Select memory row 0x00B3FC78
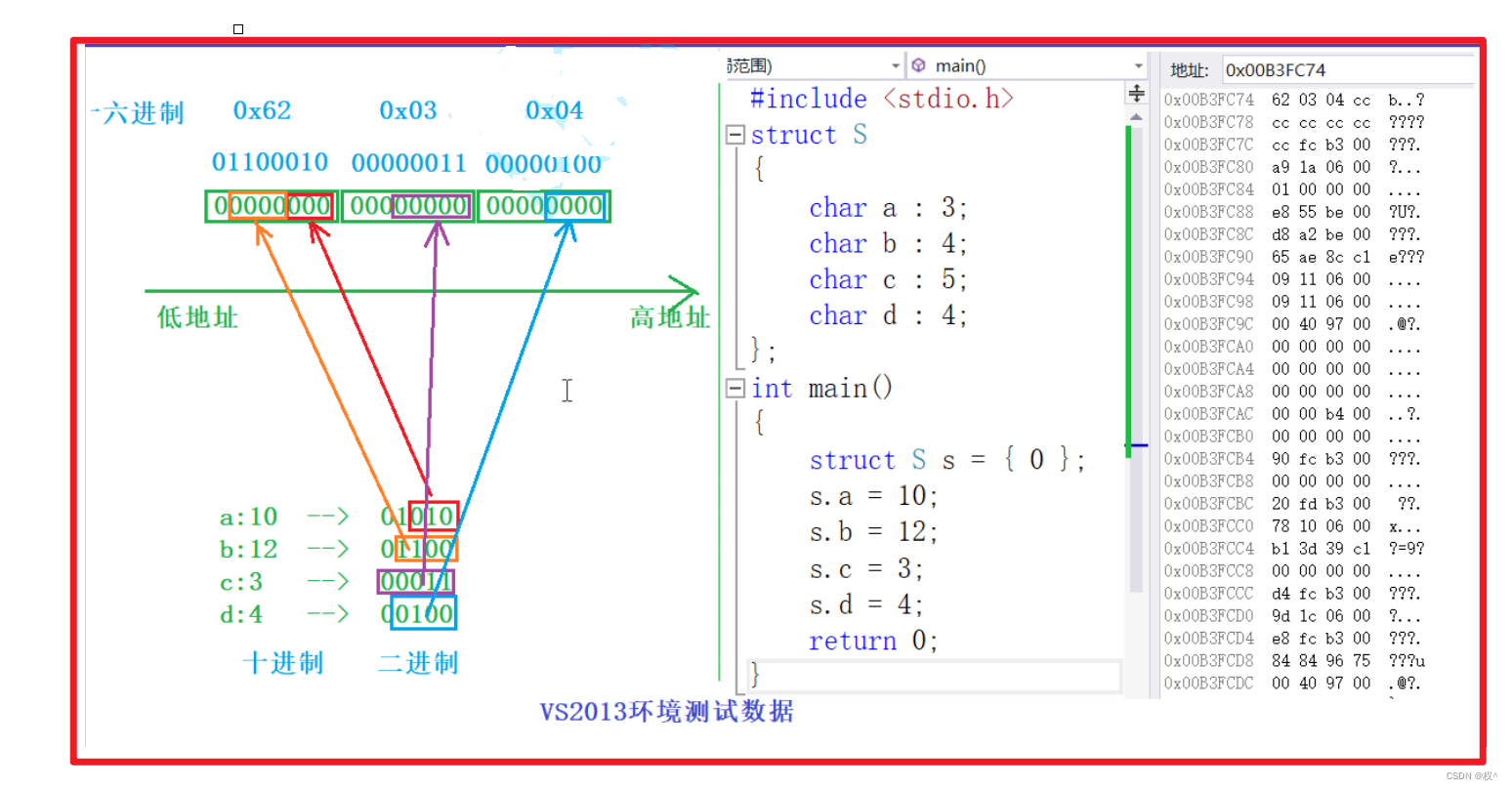 point(1294,122)
